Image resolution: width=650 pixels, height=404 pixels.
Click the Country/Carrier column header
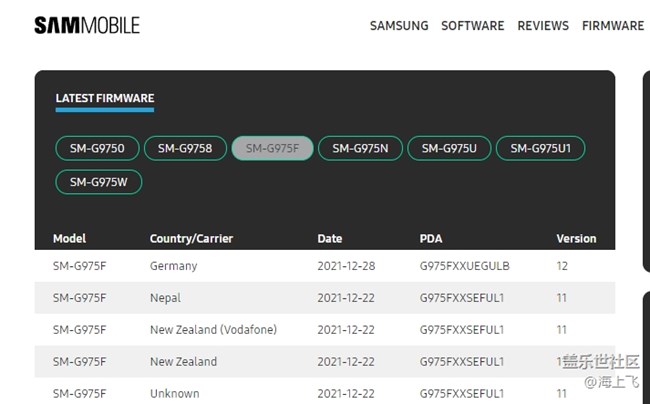pyautogui.click(x=192, y=239)
